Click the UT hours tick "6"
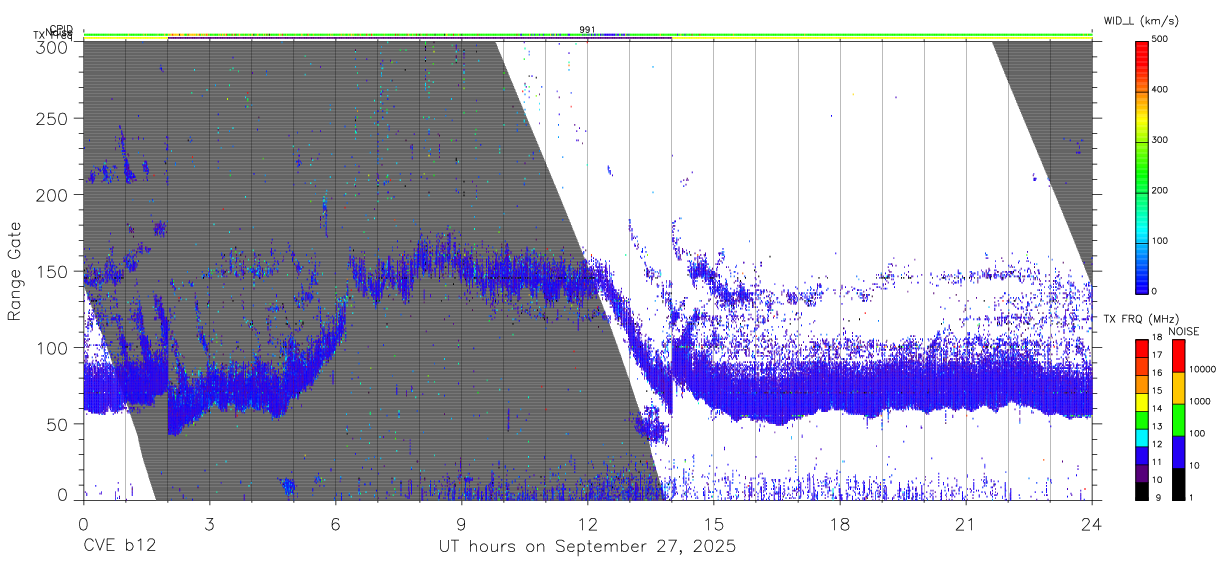Viewport: 1228px width, 567px height. click(335, 524)
